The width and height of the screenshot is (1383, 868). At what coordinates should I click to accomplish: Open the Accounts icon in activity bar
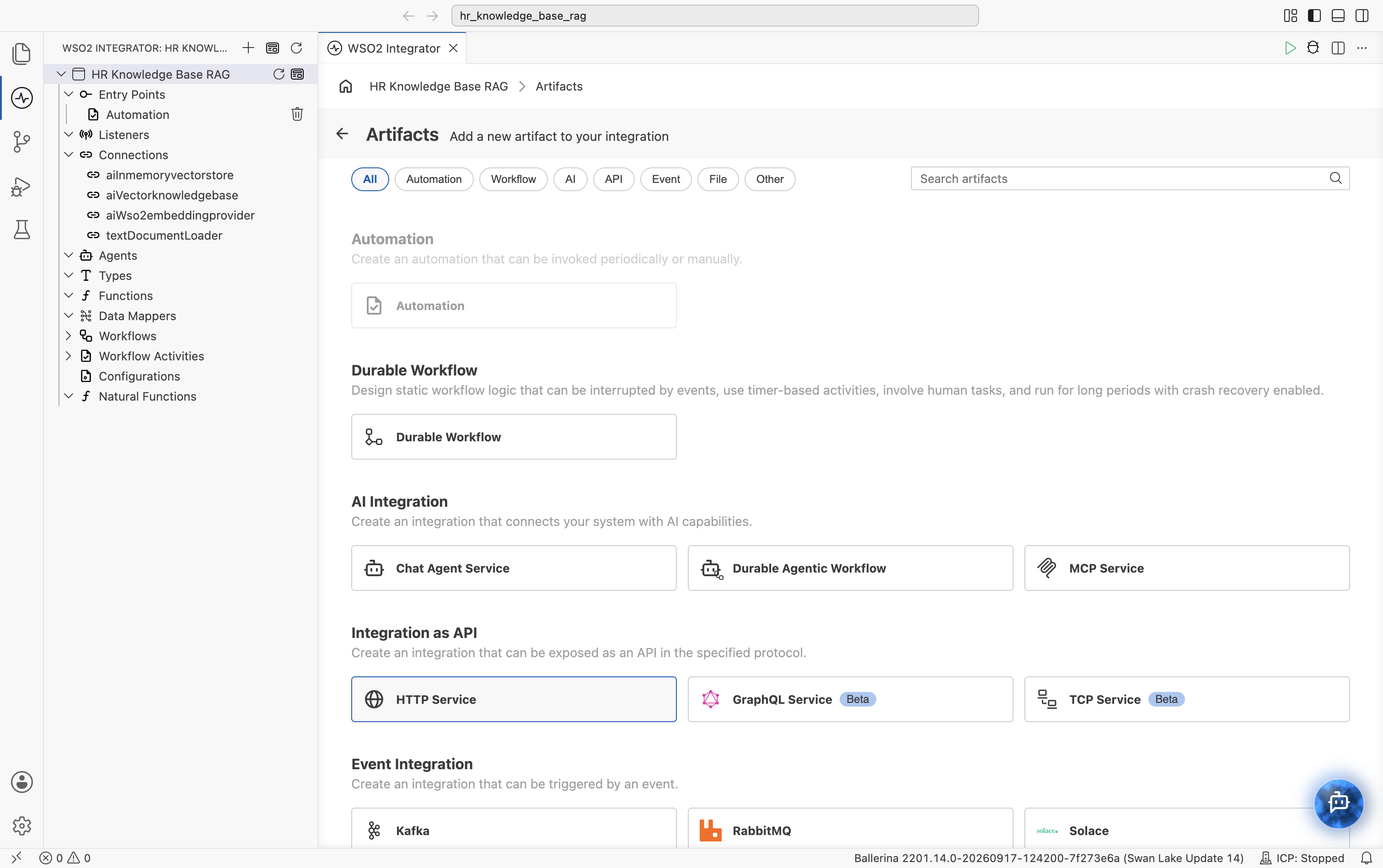click(x=22, y=782)
